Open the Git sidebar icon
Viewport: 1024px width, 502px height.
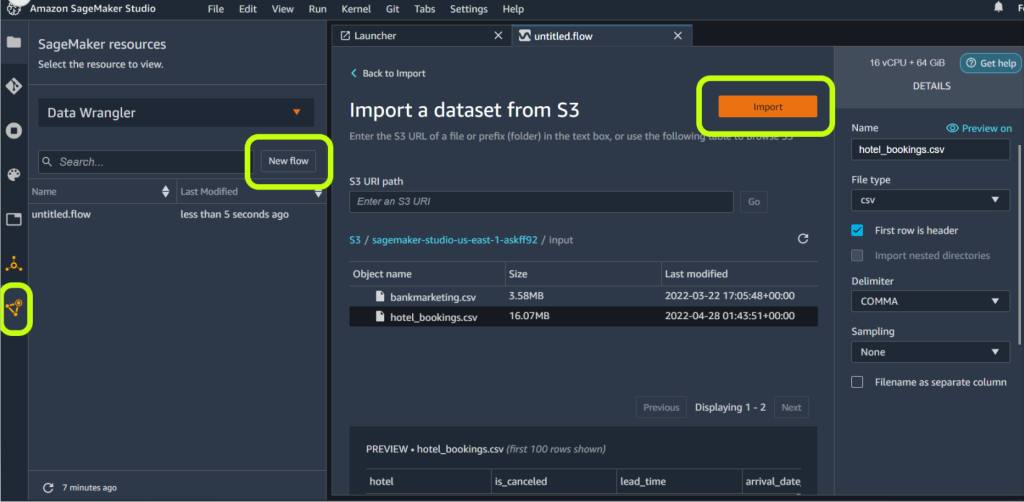(13, 86)
